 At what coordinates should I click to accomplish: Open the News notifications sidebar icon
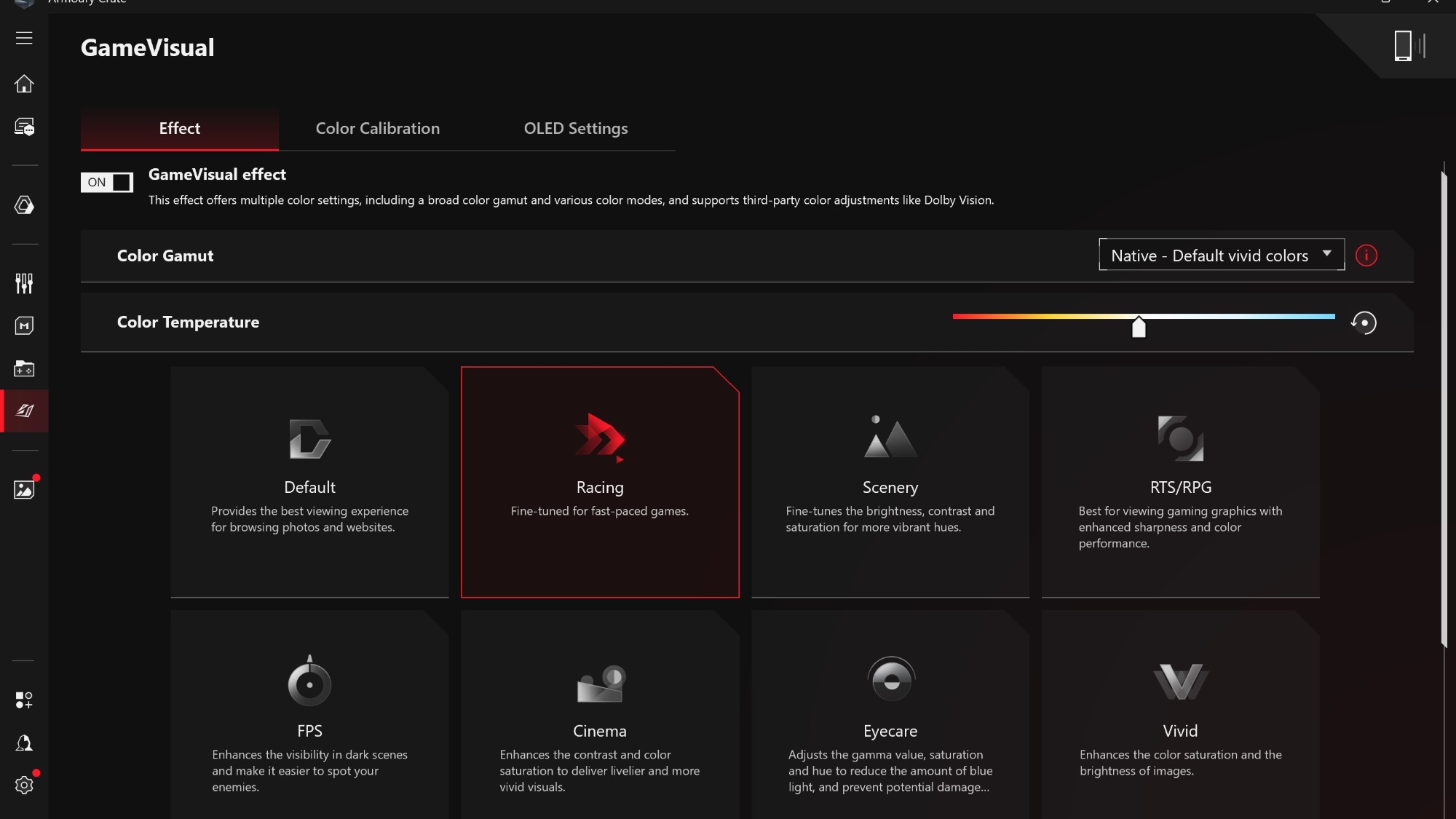tap(24, 743)
